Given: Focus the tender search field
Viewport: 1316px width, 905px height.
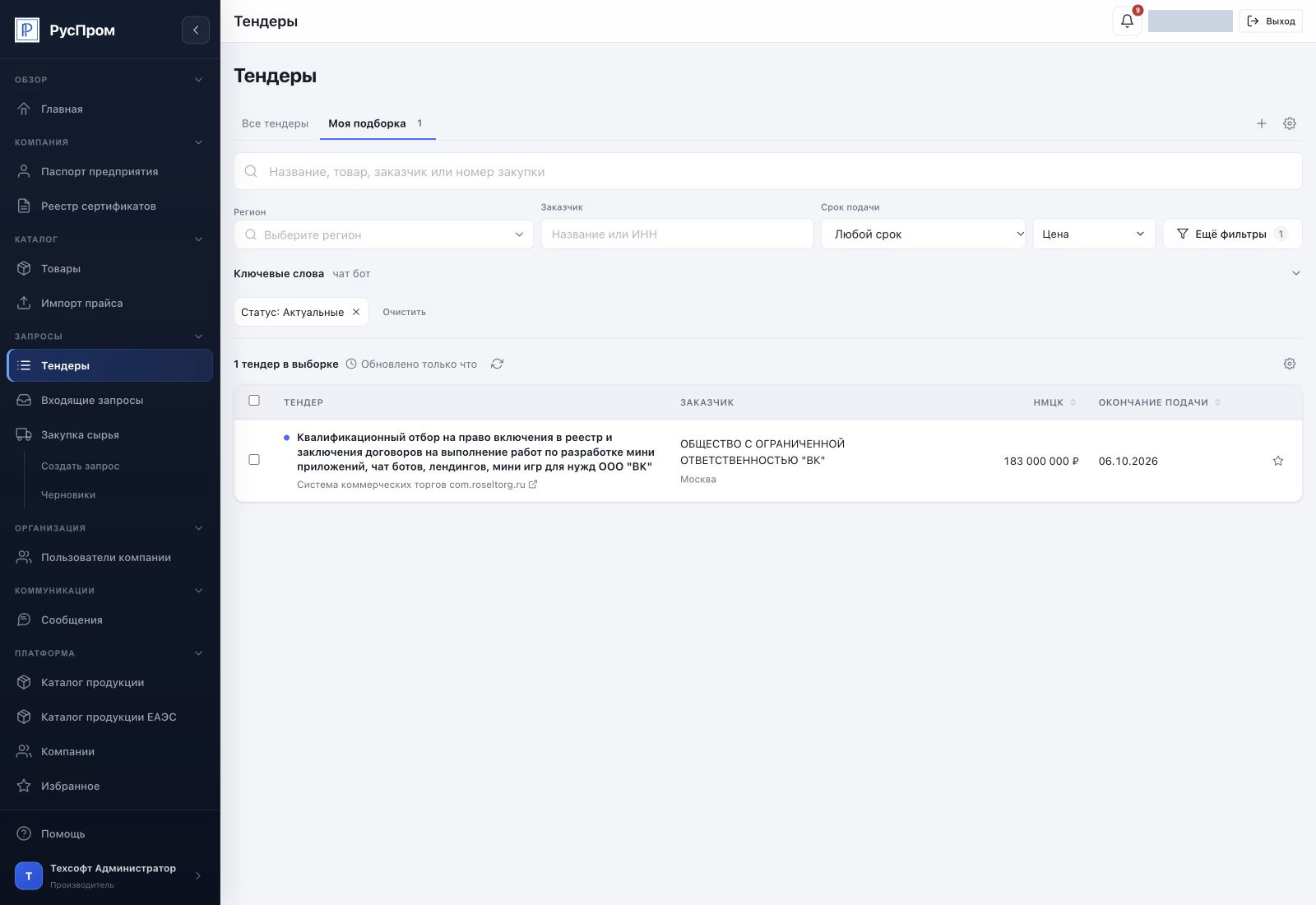Looking at the screenshot, I should click(768, 171).
